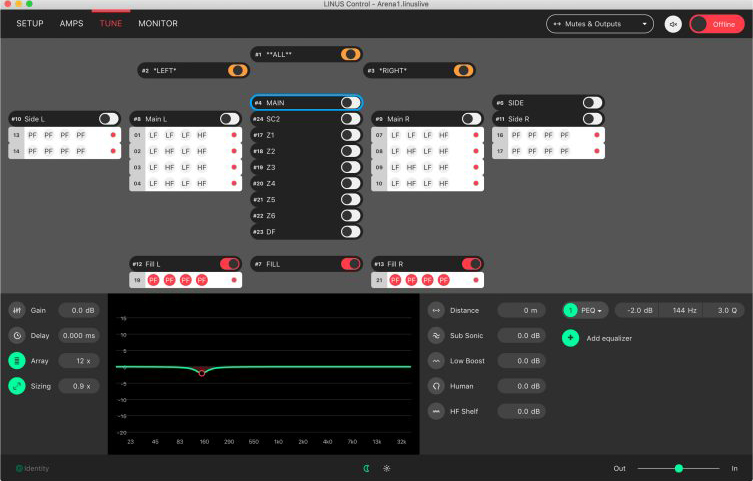Toggle the *LEFT* group switch
The image size is (753, 481).
point(238,71)
